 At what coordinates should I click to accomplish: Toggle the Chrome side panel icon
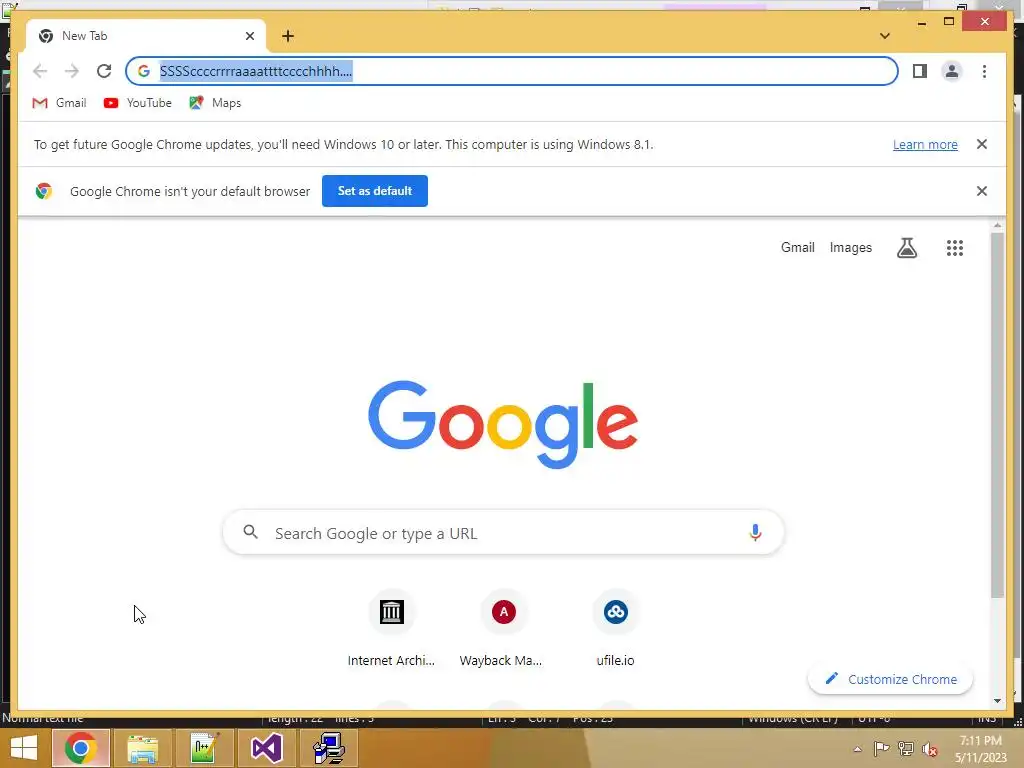coord(920,71)
